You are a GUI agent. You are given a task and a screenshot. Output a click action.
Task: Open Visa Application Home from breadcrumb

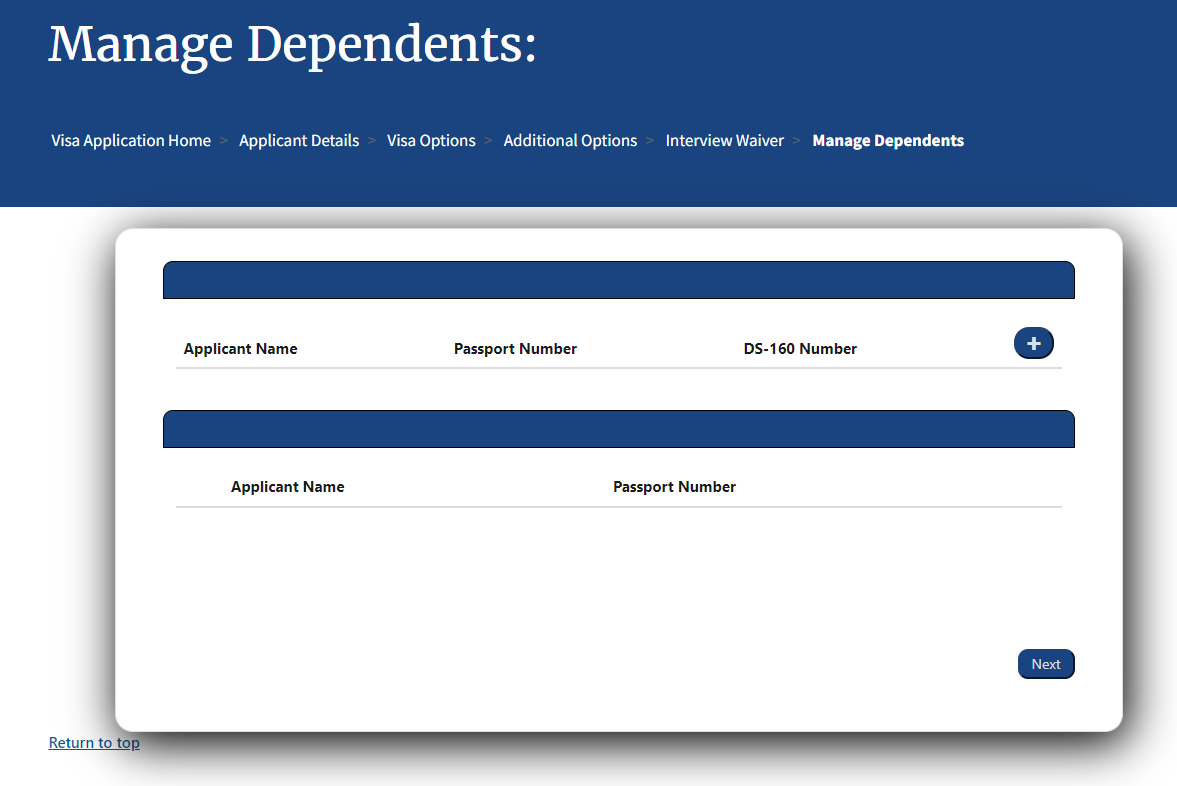(x=130, y=140)
